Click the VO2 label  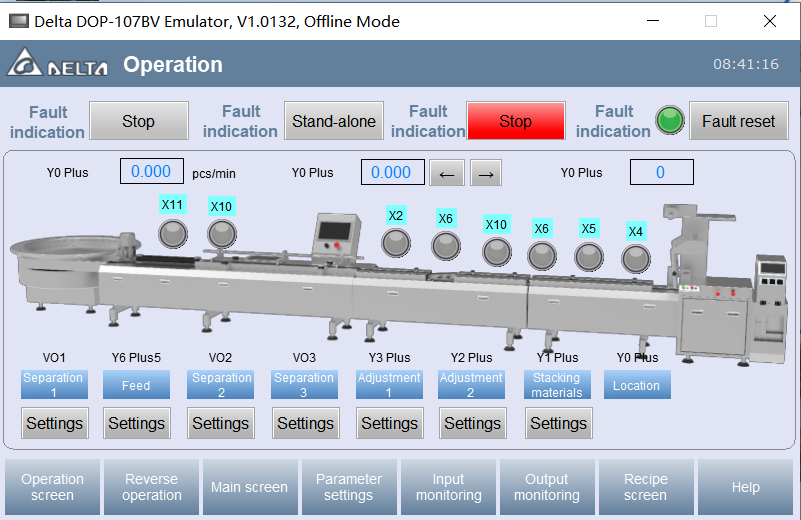coord(221,358)
